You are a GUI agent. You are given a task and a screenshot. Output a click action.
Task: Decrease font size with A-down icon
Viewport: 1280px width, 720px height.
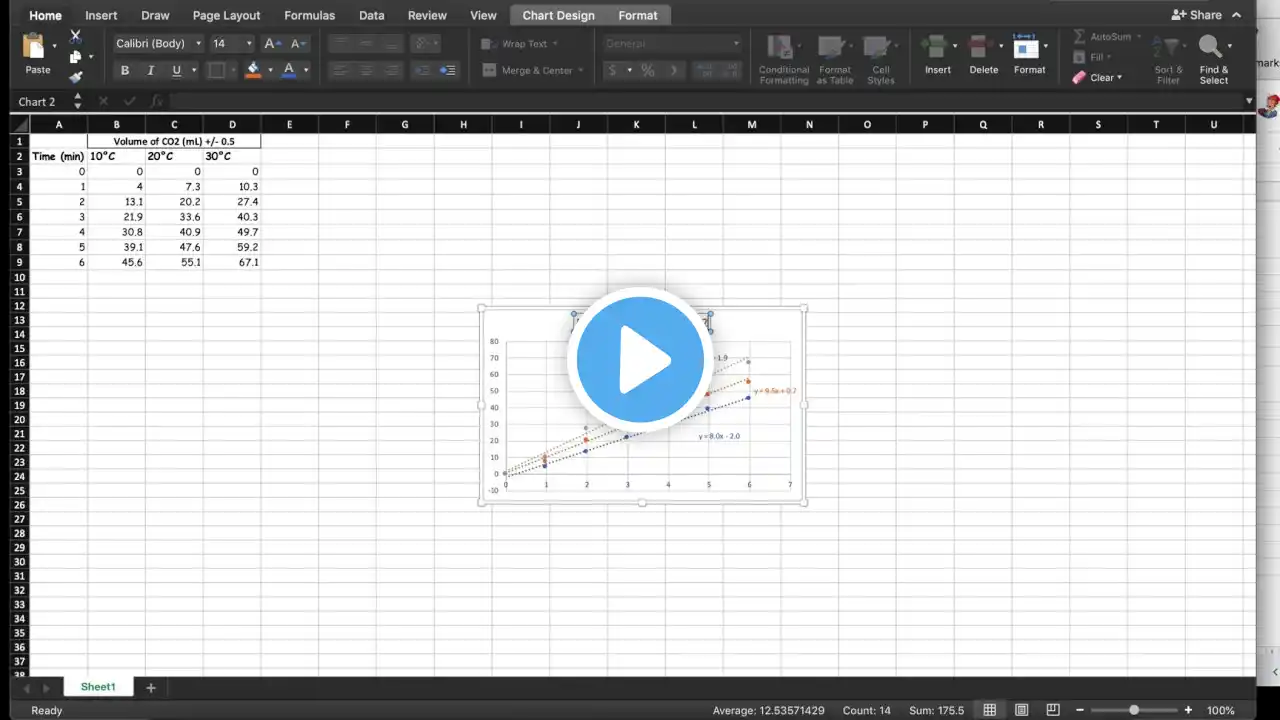point(298,44)
